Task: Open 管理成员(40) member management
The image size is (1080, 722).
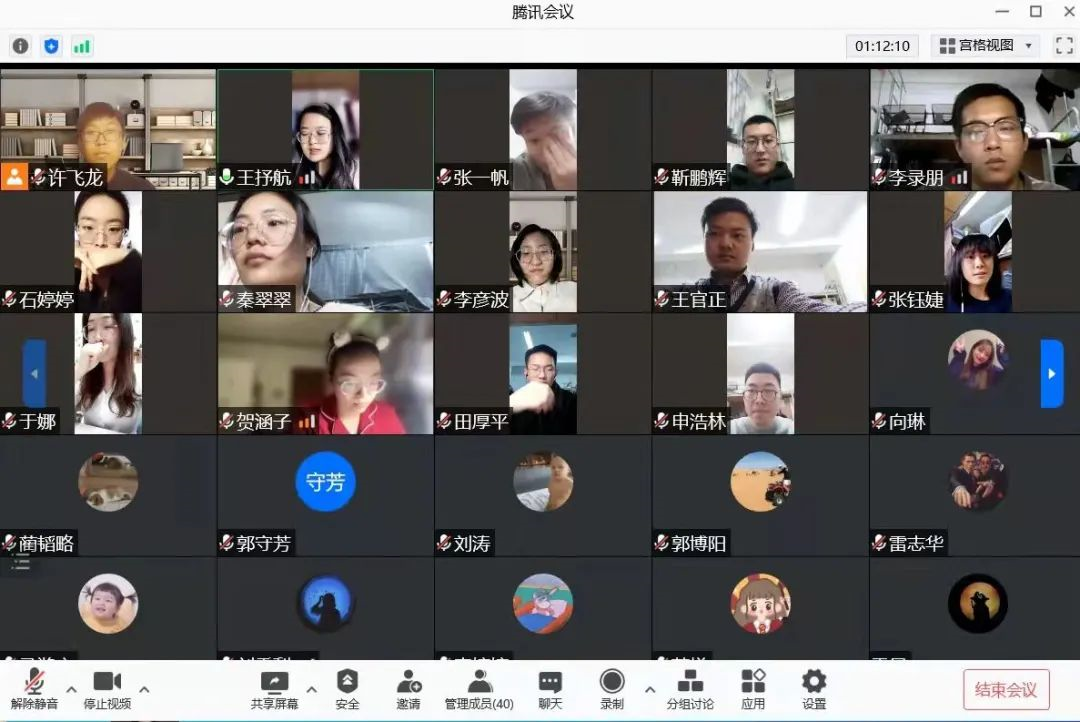Action: pyautogui.click(x=479, y=689)
